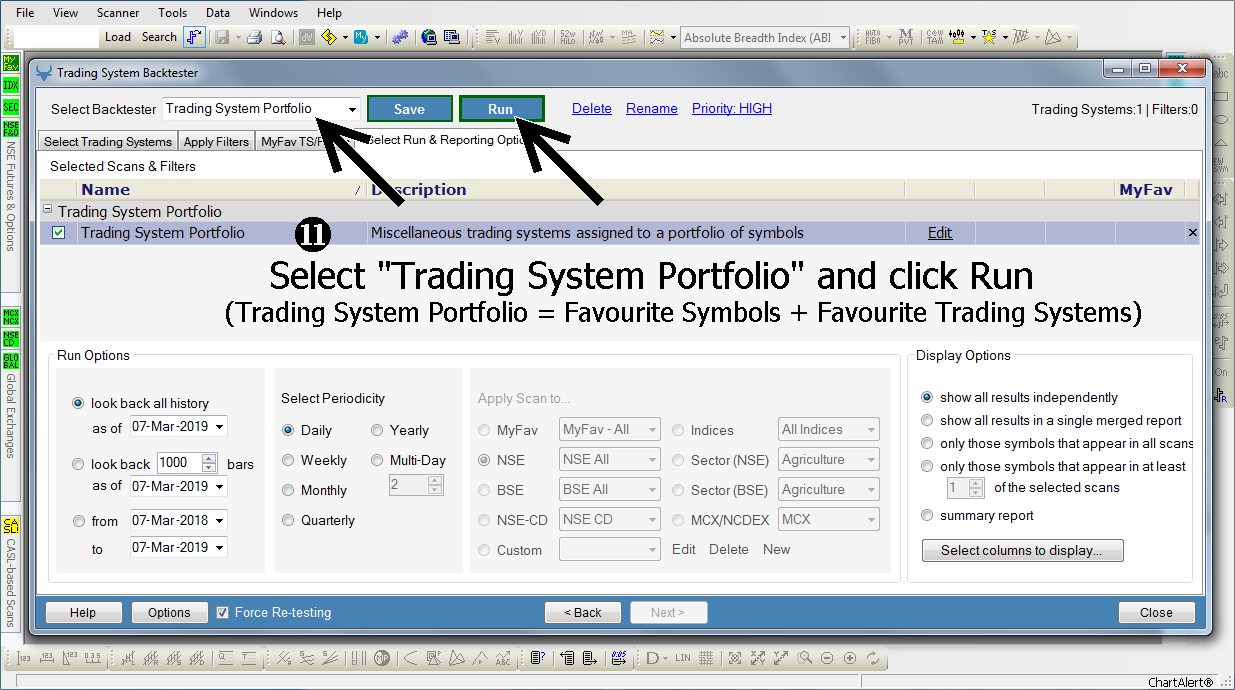The height and width of the screenshot is (690, 1235).
Task: Click the cascading windows icon in toolbar
Action: [451, 37]
